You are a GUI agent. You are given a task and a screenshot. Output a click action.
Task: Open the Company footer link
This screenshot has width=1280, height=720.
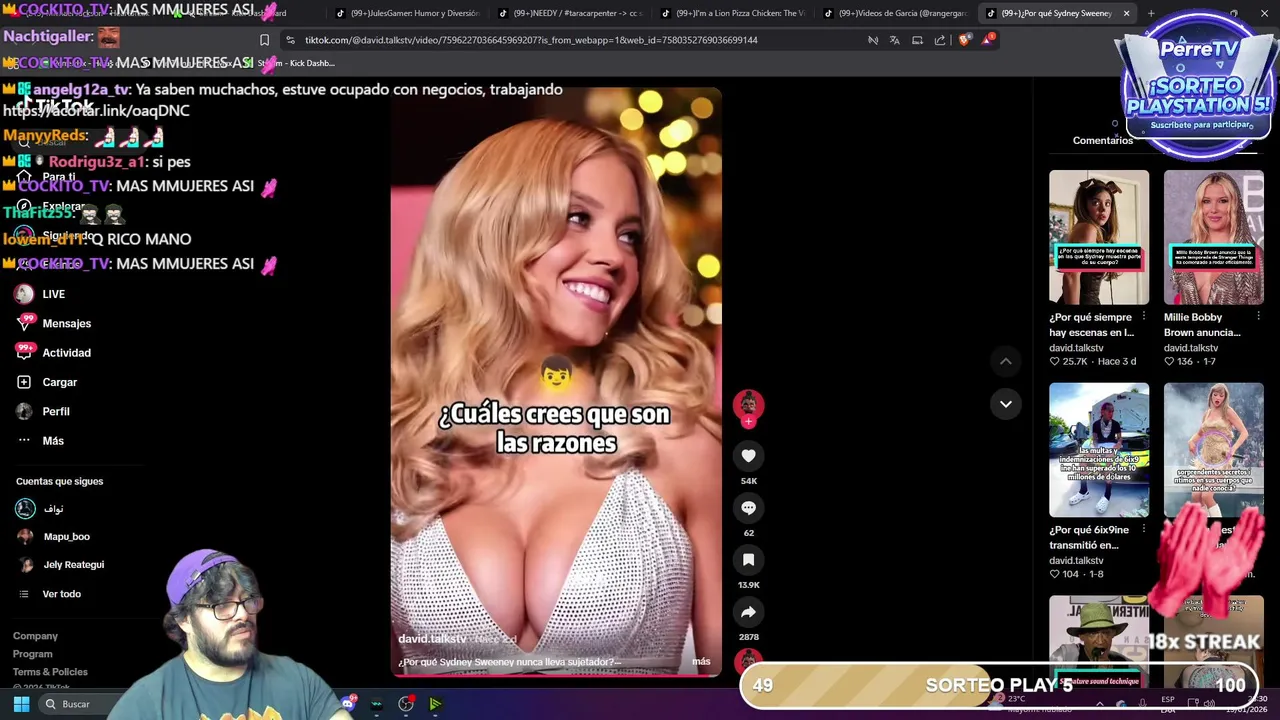click(35, 636)
